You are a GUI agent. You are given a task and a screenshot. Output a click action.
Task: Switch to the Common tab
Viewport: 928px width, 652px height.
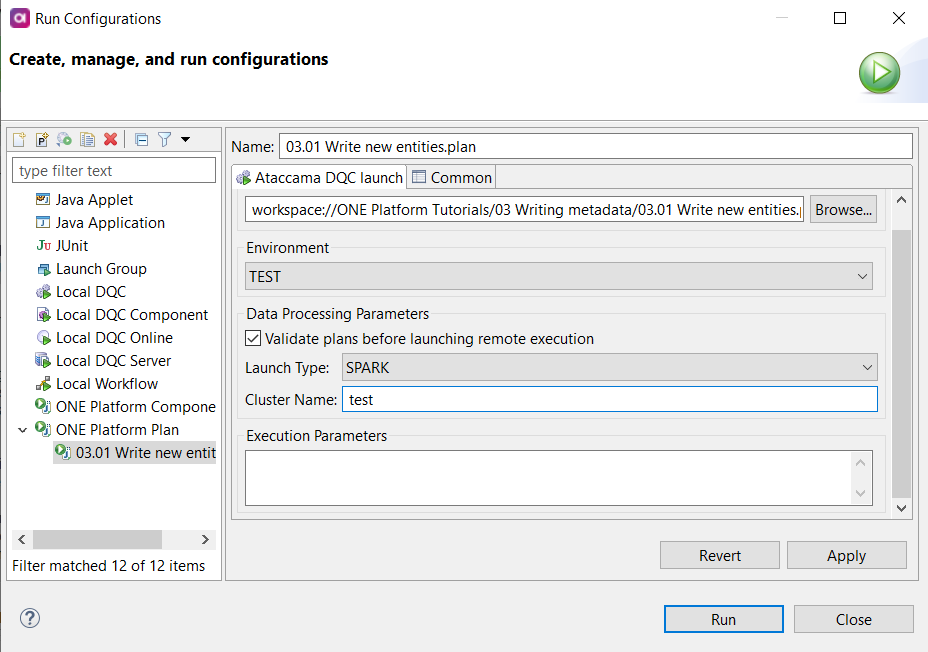coord(452,178)
